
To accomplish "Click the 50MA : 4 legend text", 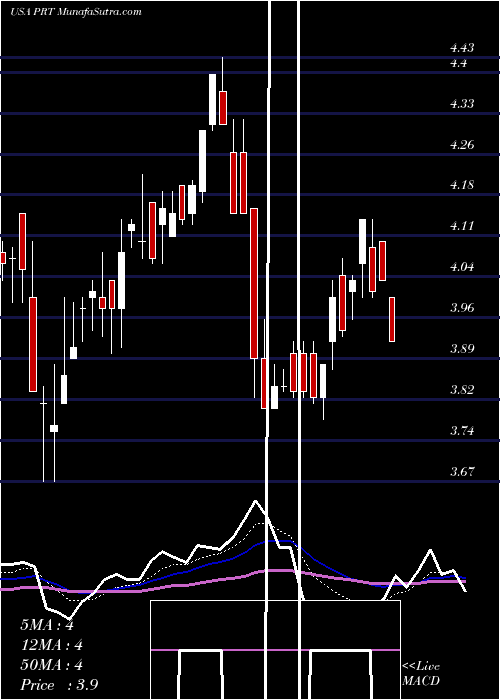I will click(51, 665).
